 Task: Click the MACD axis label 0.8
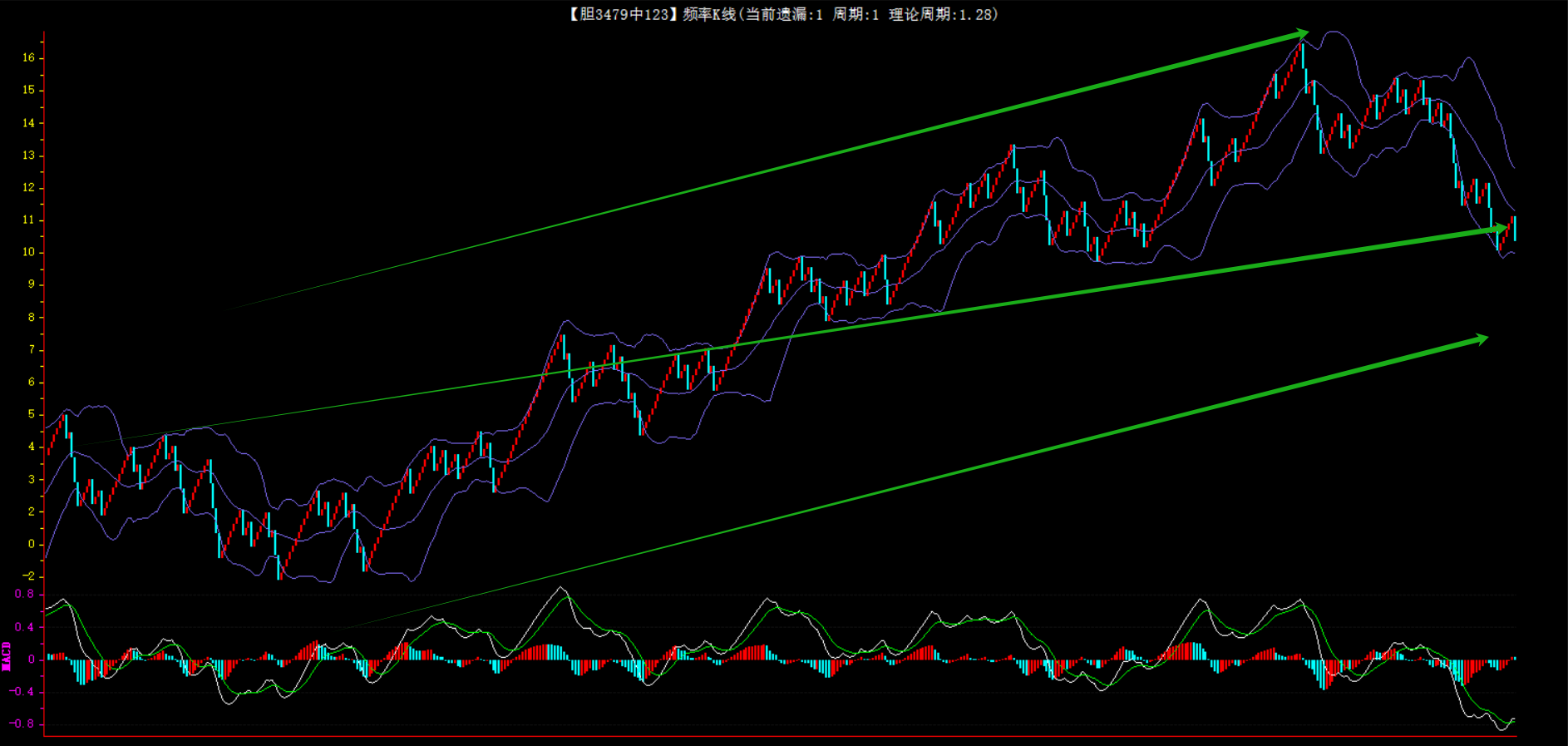tap(25, 594)
